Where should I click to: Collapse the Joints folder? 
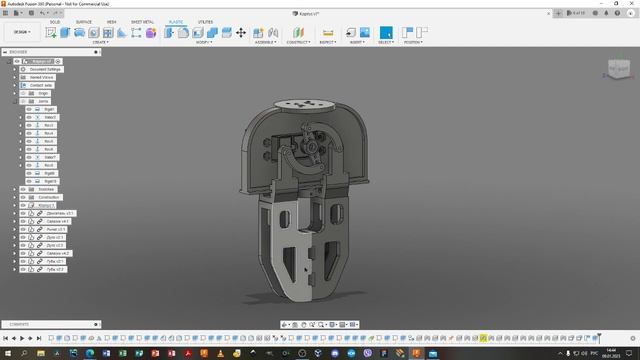point(15,101)
